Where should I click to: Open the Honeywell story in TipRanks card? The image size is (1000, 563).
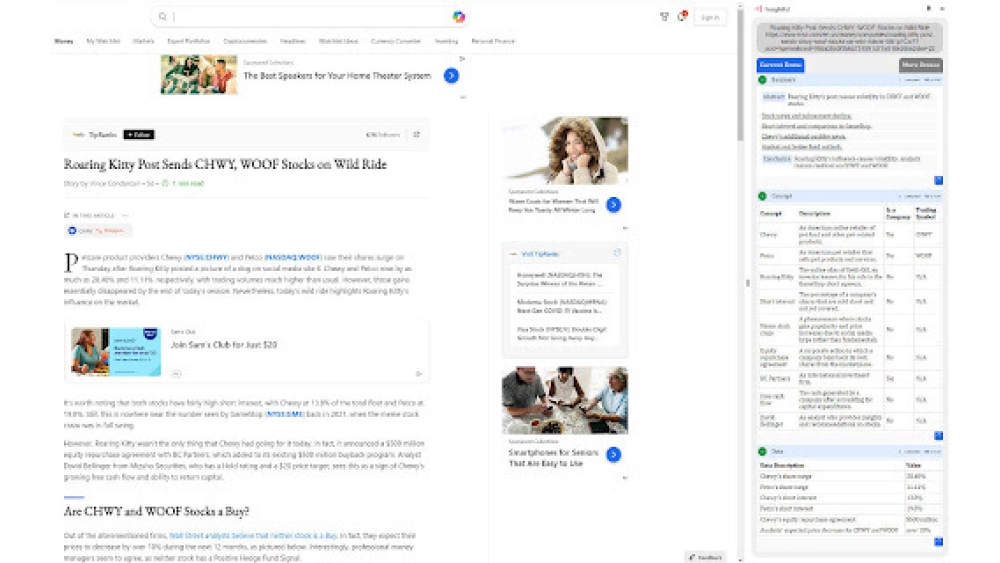(x=560, y=279)
